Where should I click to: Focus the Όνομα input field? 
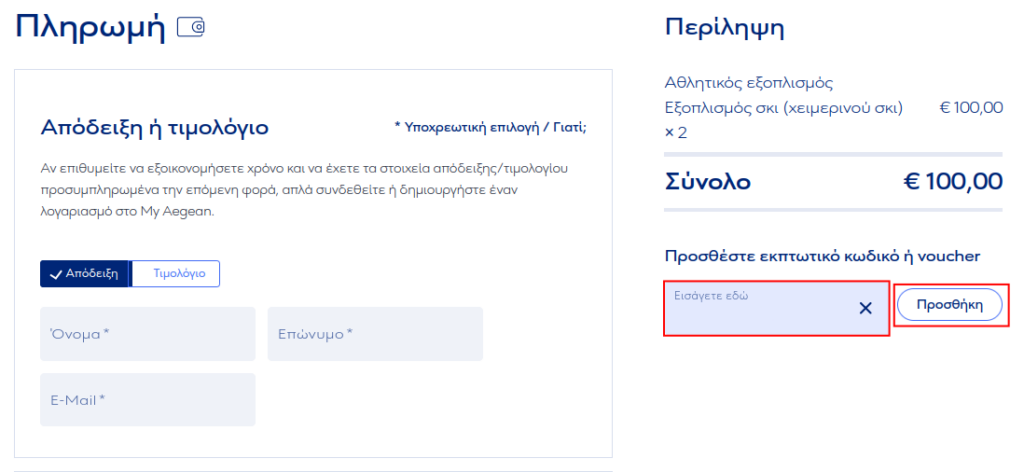[x=147, y=334]
